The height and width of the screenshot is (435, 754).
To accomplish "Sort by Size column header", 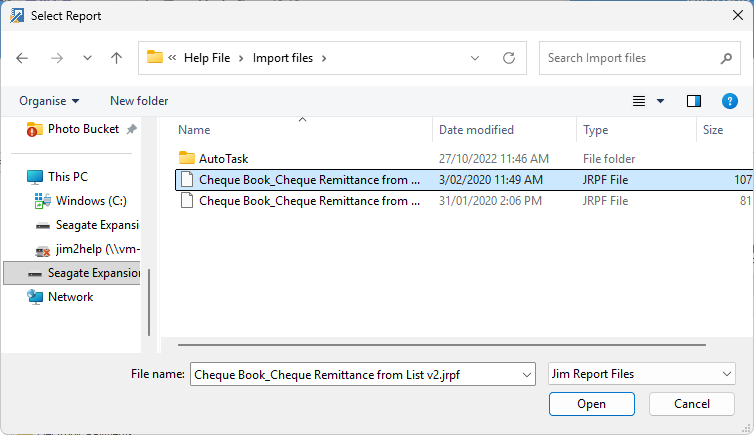I will [713, 130].
